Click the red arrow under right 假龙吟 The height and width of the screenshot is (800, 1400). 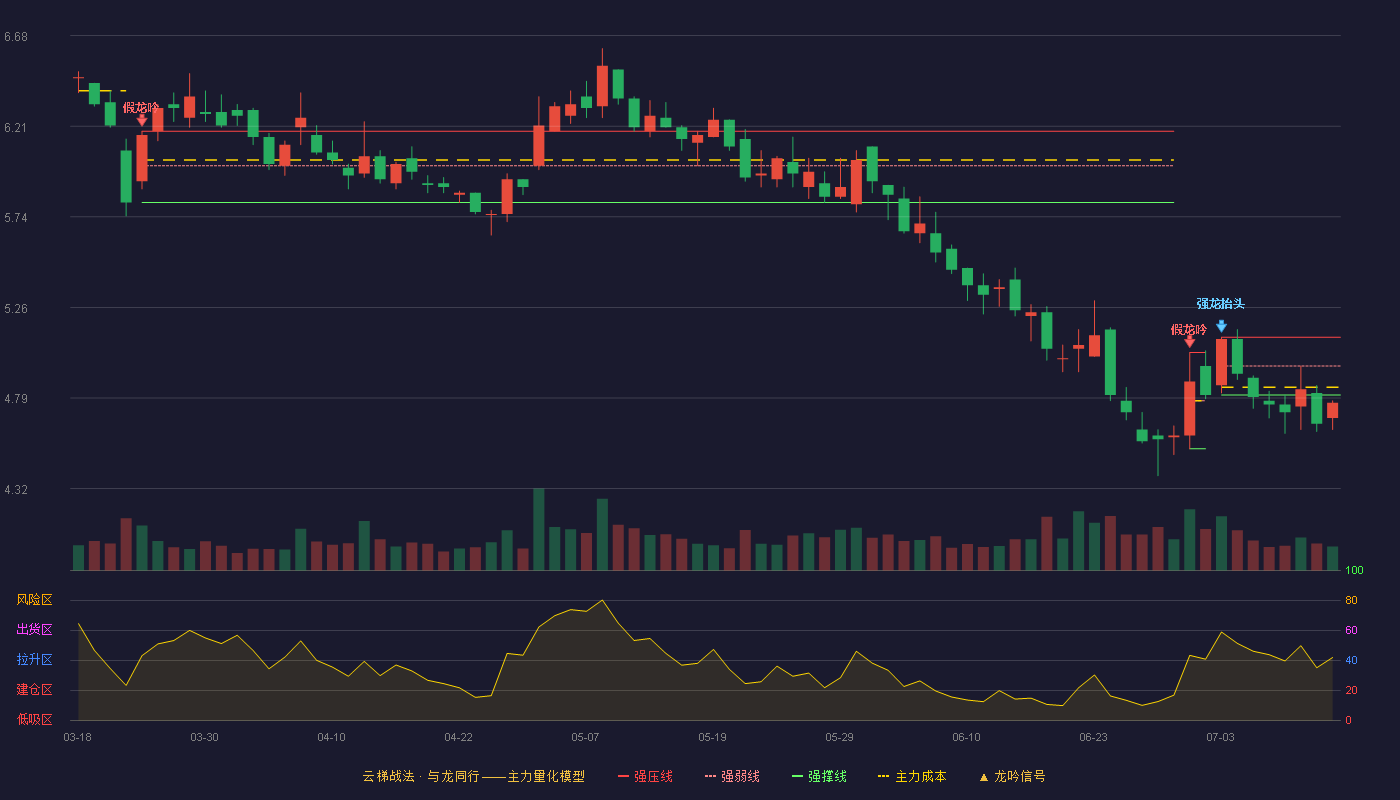point(1189,342)
